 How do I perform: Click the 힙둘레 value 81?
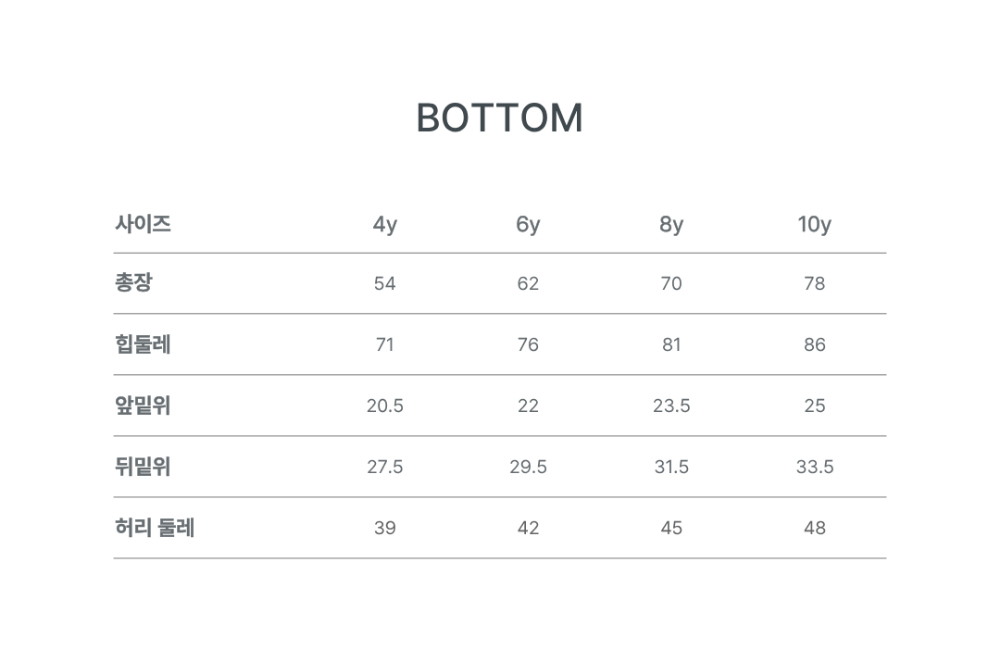coord(671,344)
